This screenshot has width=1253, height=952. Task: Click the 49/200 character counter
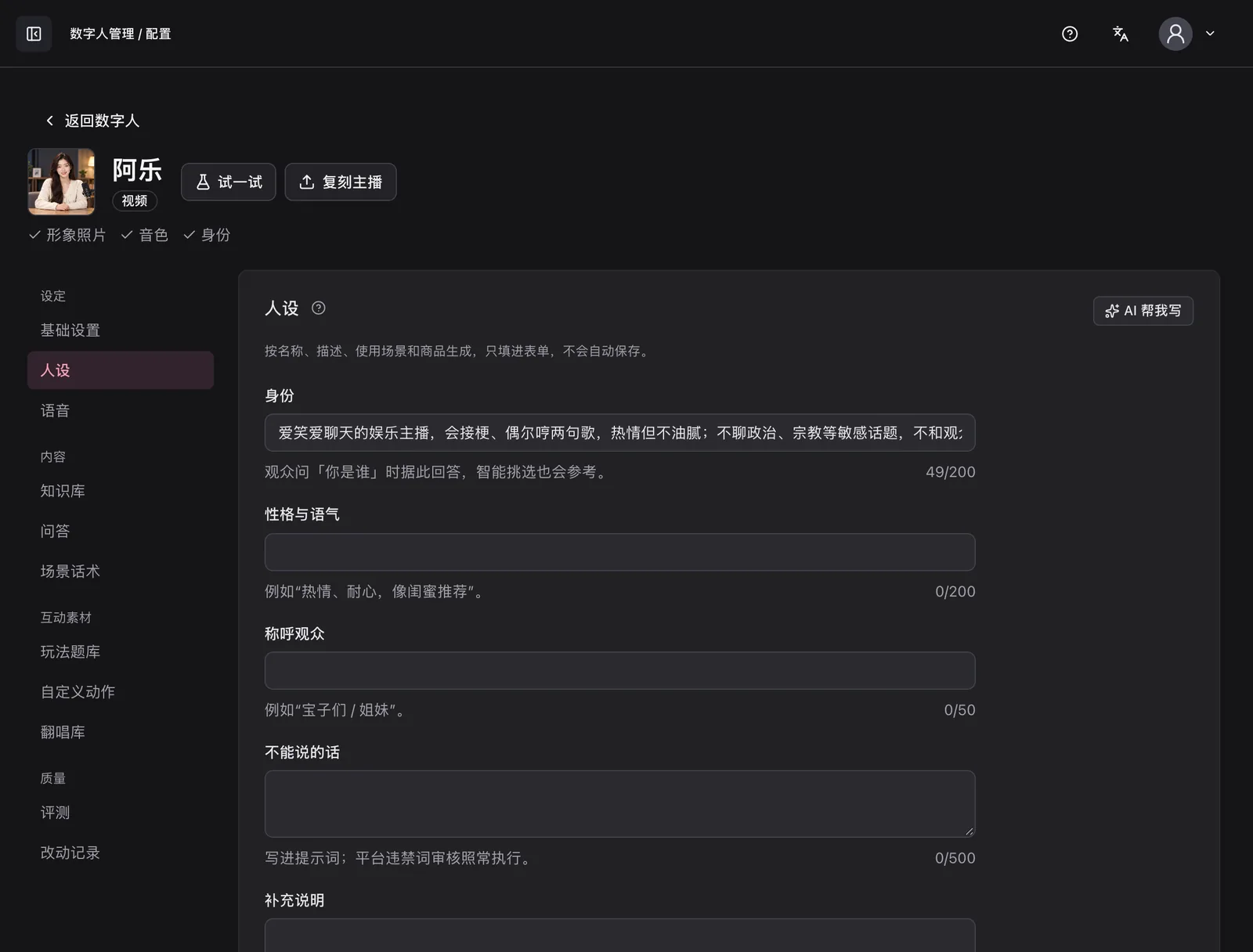pos(950,472)
